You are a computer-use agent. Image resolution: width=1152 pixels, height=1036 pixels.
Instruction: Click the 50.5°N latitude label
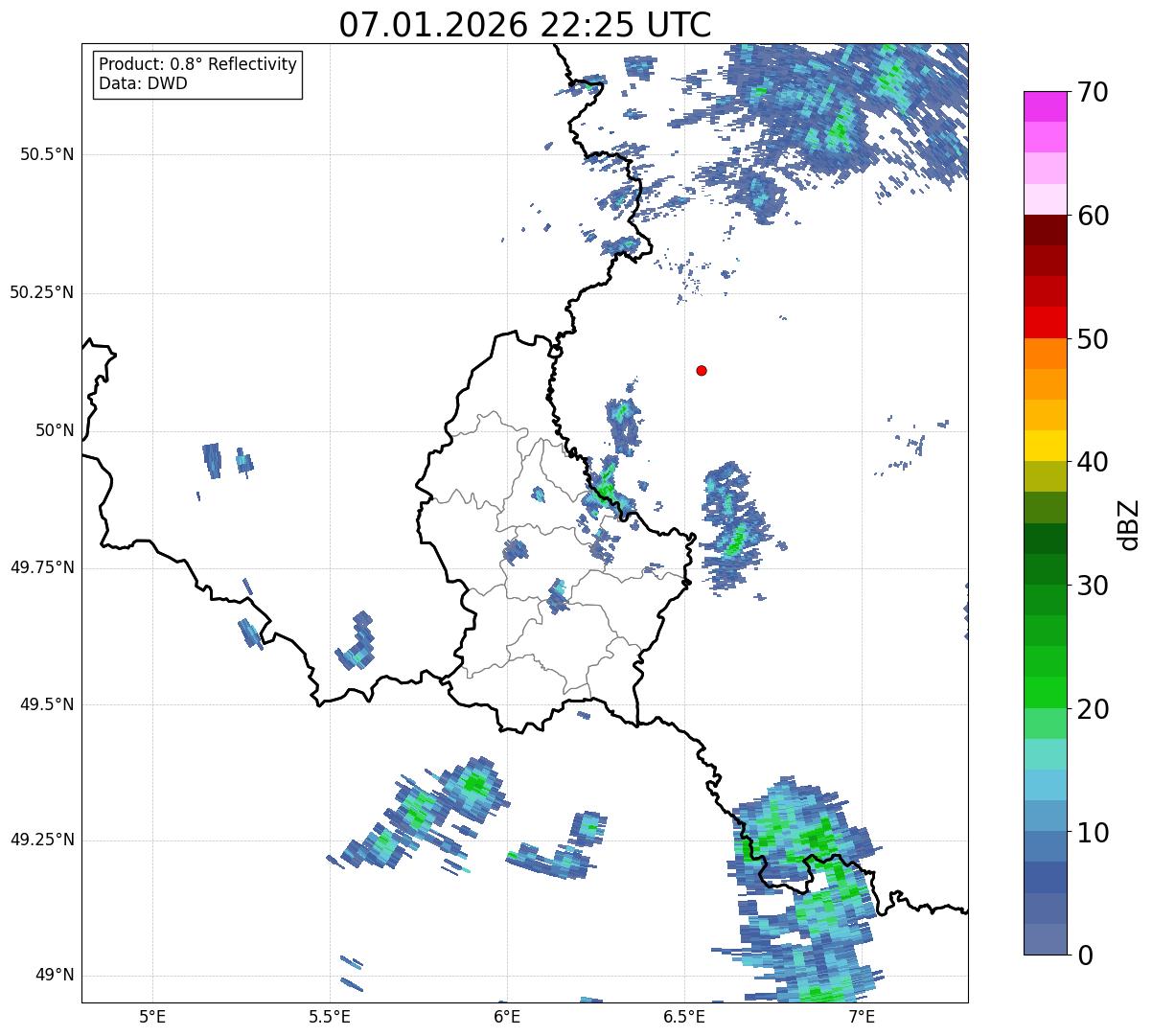click(x=47, y=154)
